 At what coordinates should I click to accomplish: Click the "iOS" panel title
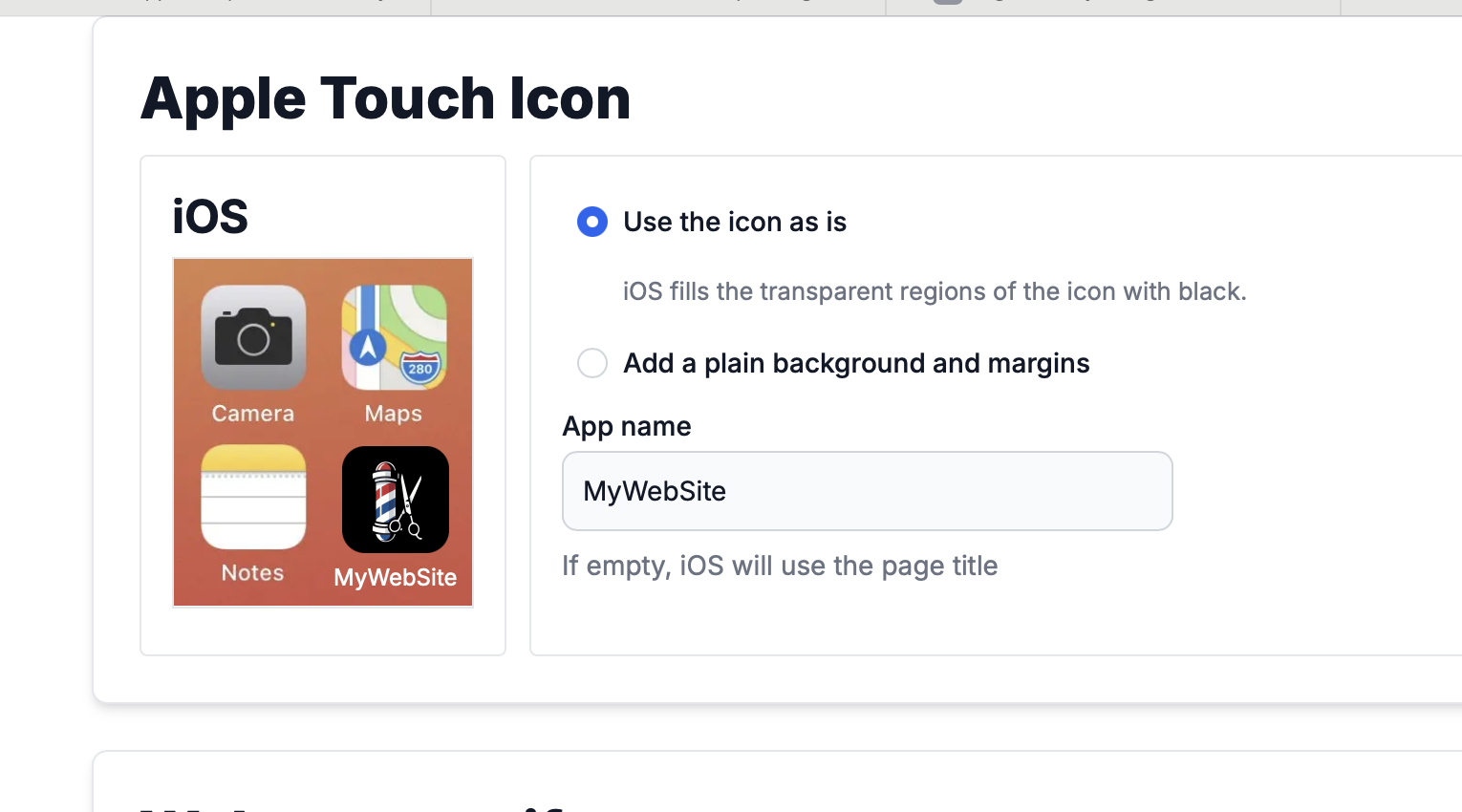209,216
